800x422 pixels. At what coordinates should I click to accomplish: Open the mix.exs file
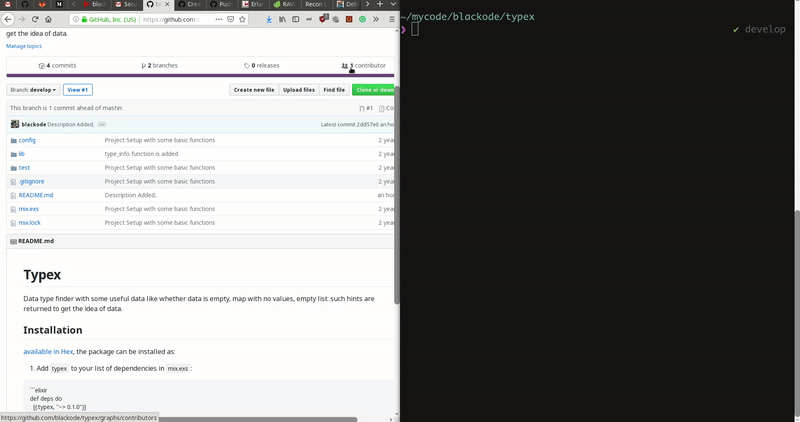point(29,209)
